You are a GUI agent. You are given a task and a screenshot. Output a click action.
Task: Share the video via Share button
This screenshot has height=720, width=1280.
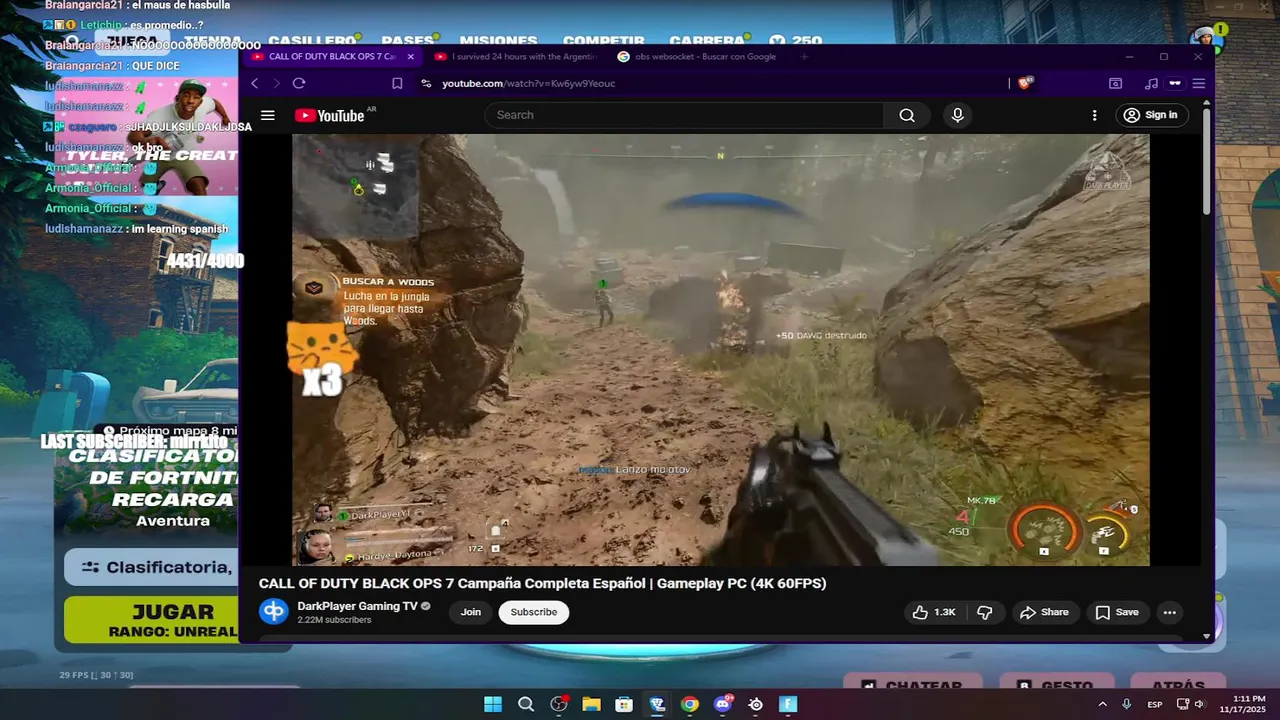pos(1045,612)
